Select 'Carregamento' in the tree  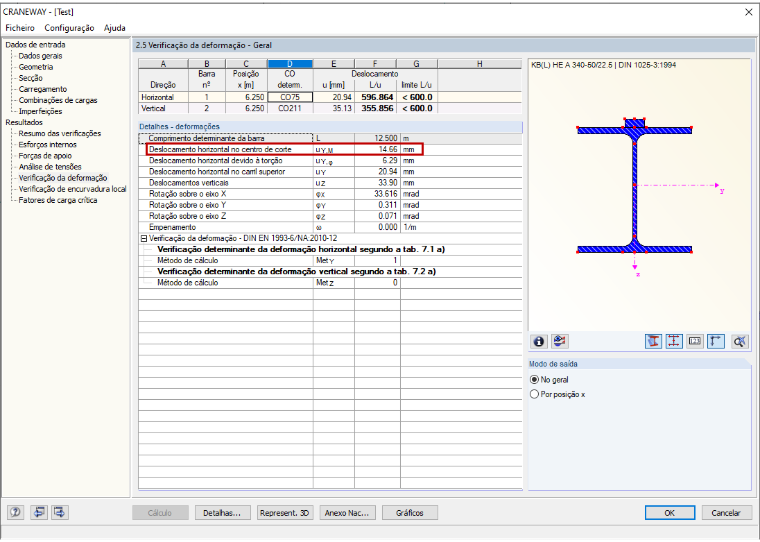[x=43, y=89]
